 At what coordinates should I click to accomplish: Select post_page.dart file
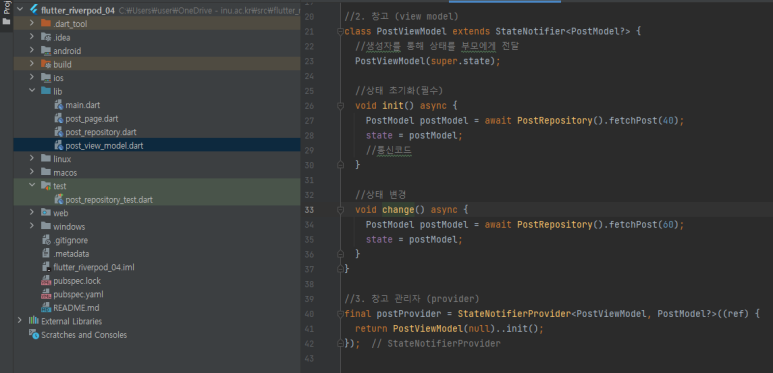click(x=92, y=118)
